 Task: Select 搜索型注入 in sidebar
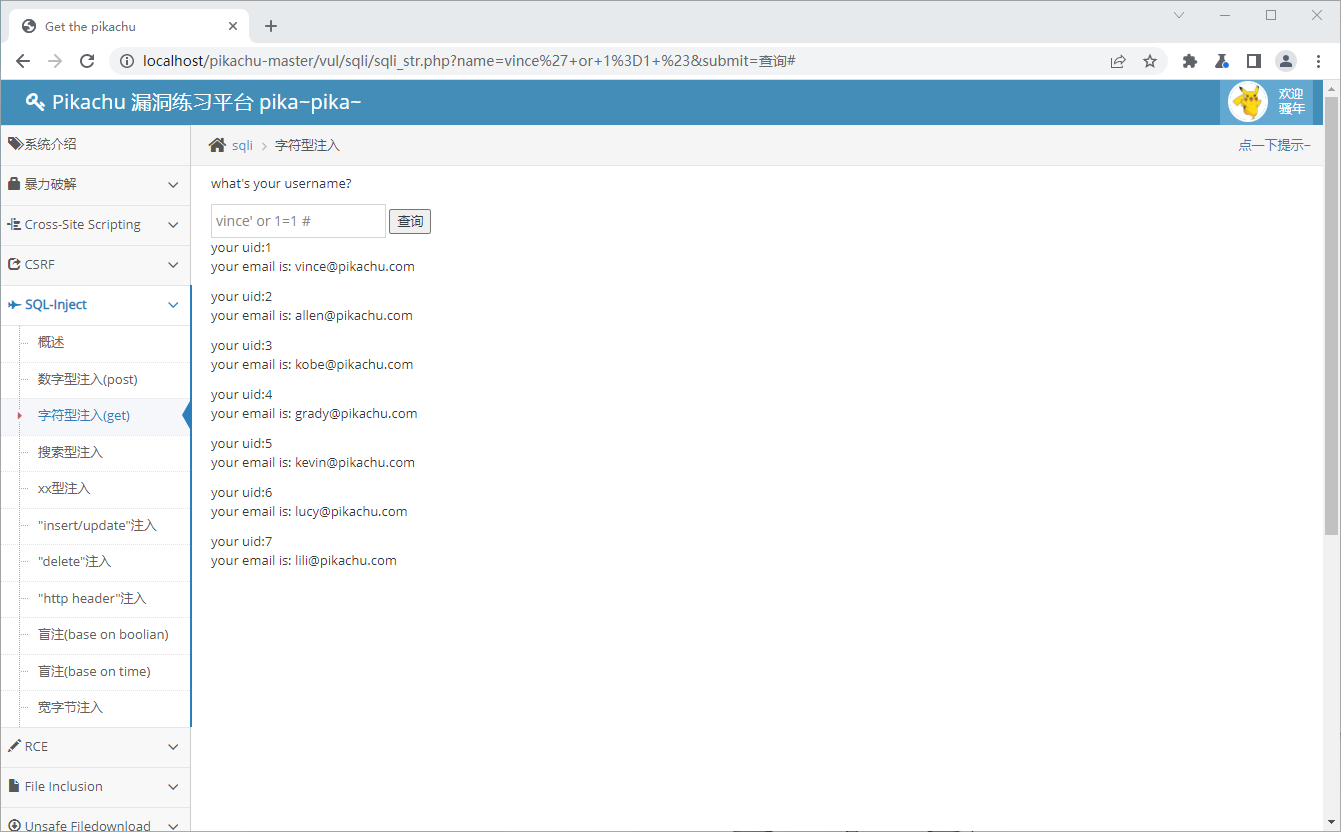(x=70, y=452)
